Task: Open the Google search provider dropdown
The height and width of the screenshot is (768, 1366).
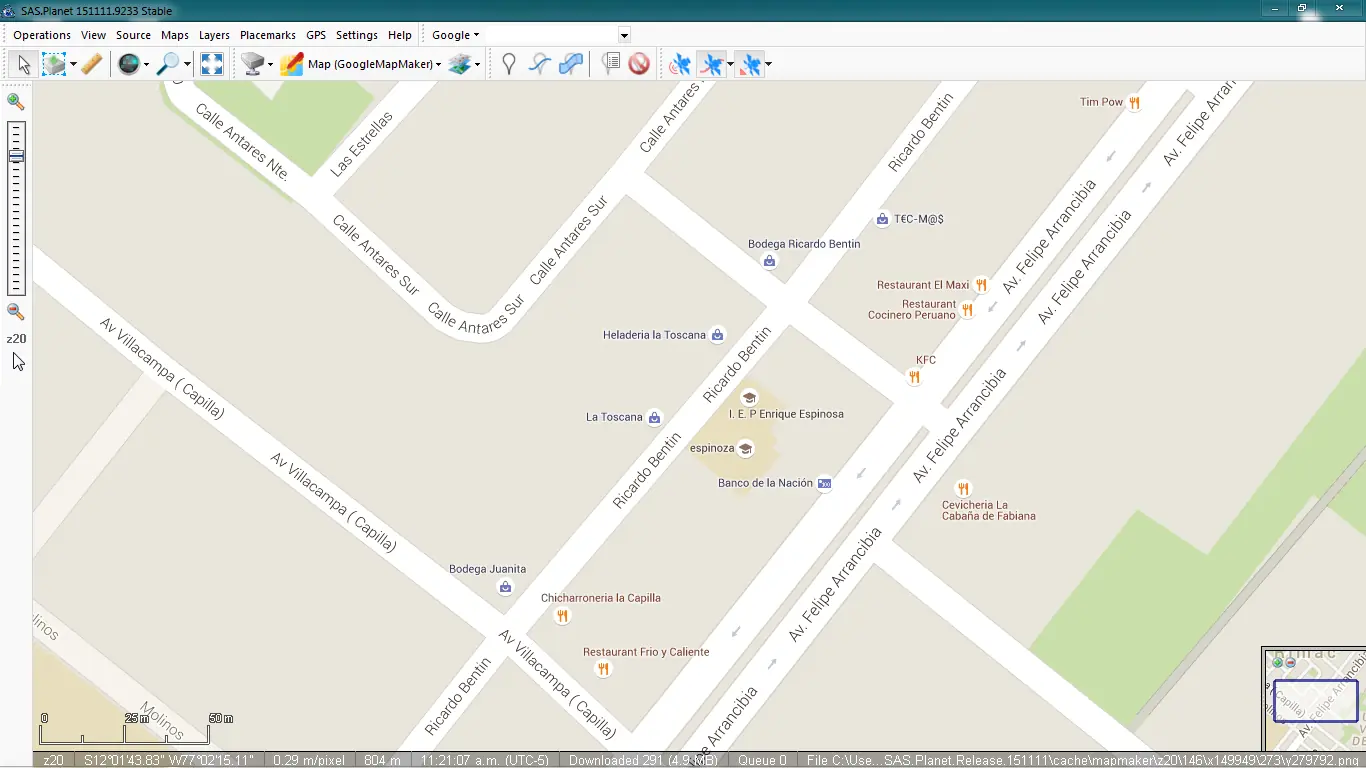Action: 455,35
